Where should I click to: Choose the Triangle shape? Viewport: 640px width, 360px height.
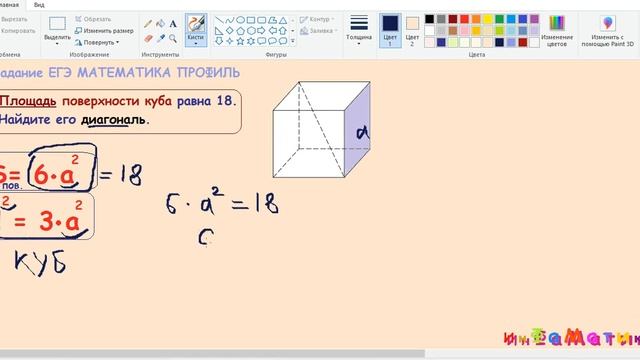(283, 20)
